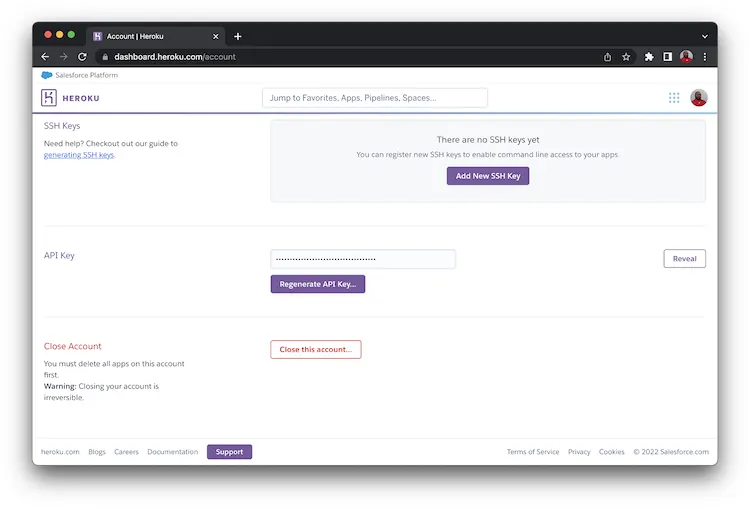Open Terms of Service link

(533, 452)
